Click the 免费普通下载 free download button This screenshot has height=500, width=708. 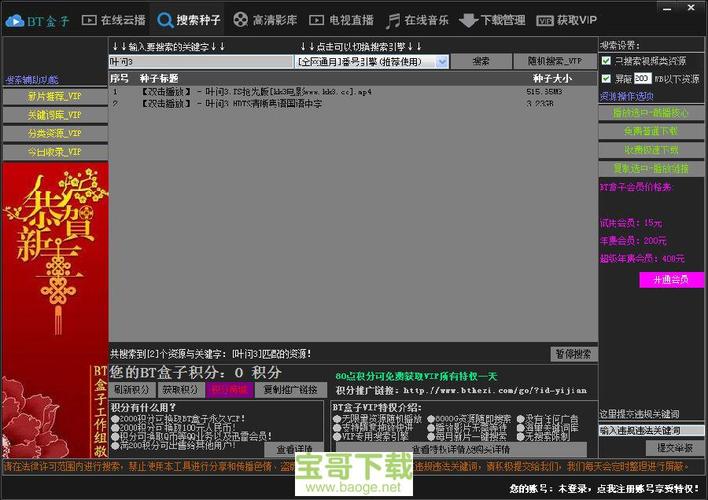coord(651,131)
